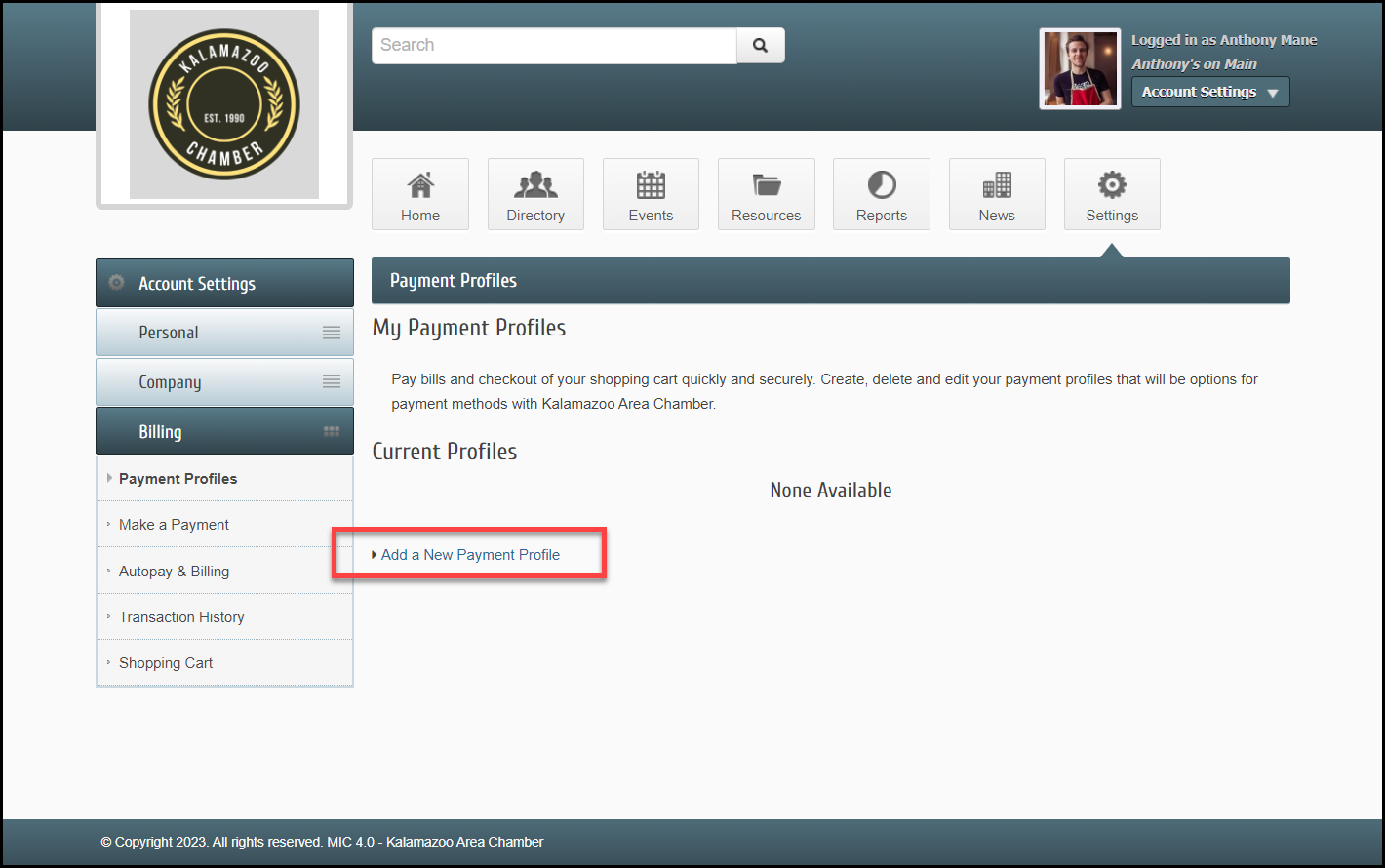Click the 'My Payment Profiles' heading
1385x868 pixels.
click(x=469, y=328)
